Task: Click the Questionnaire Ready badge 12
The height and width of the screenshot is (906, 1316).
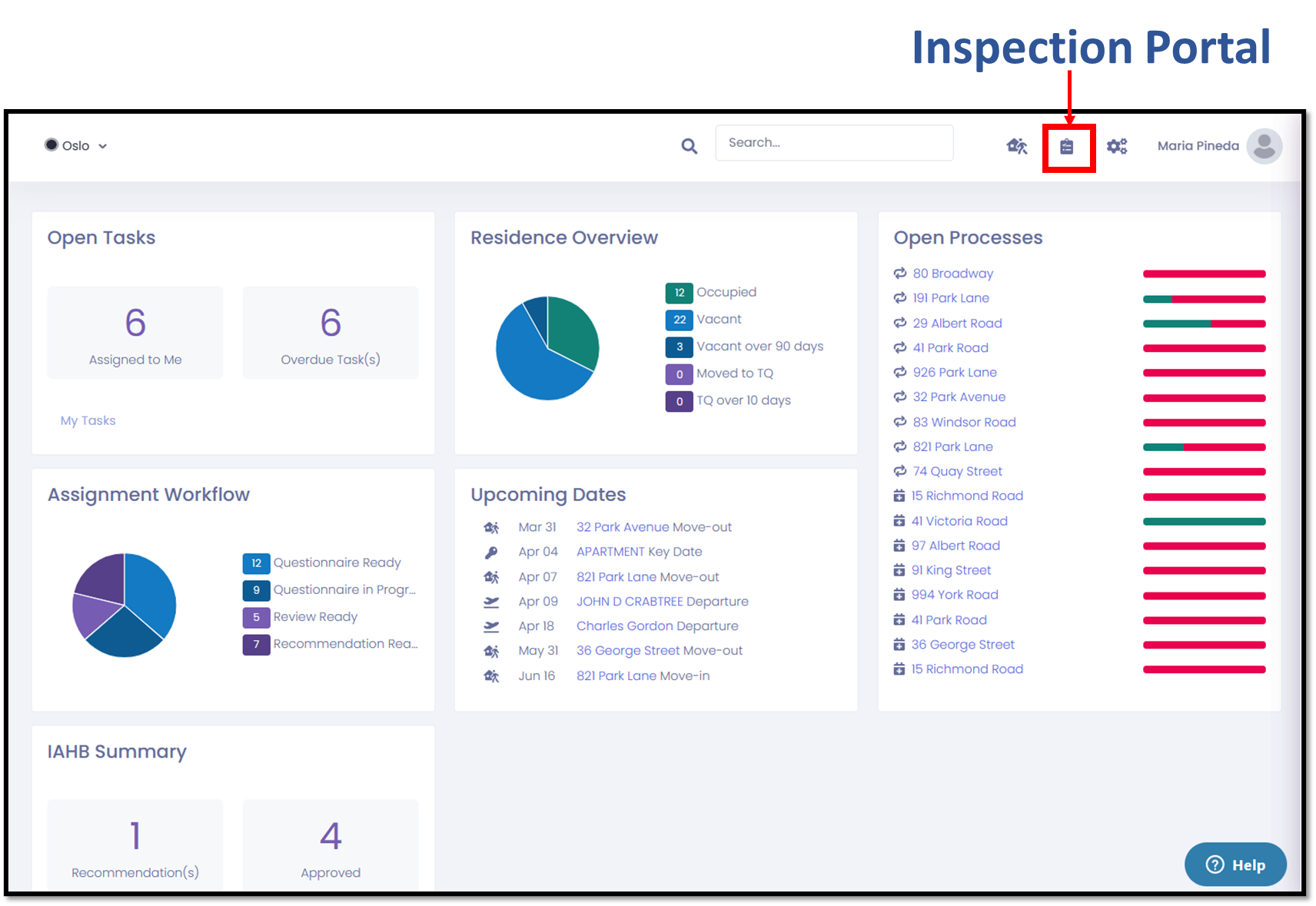Action: tap(256, 563)
